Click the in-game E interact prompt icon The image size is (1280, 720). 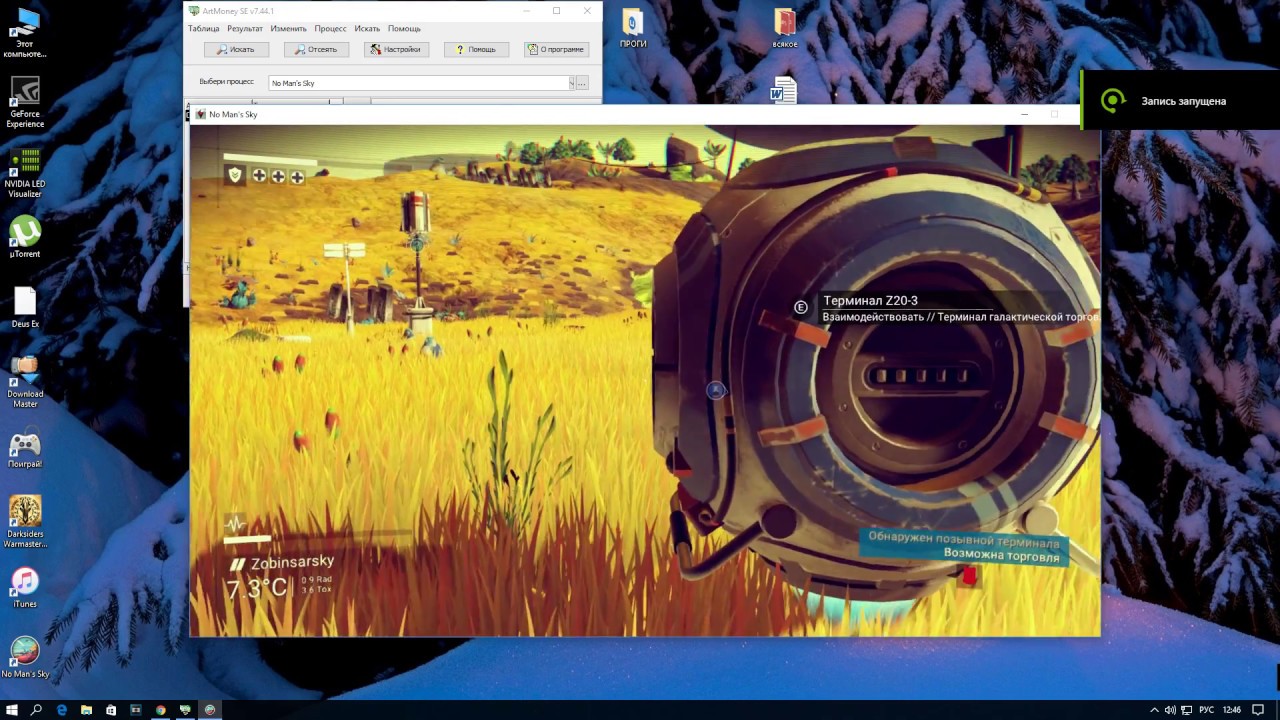tap(800, 307)
